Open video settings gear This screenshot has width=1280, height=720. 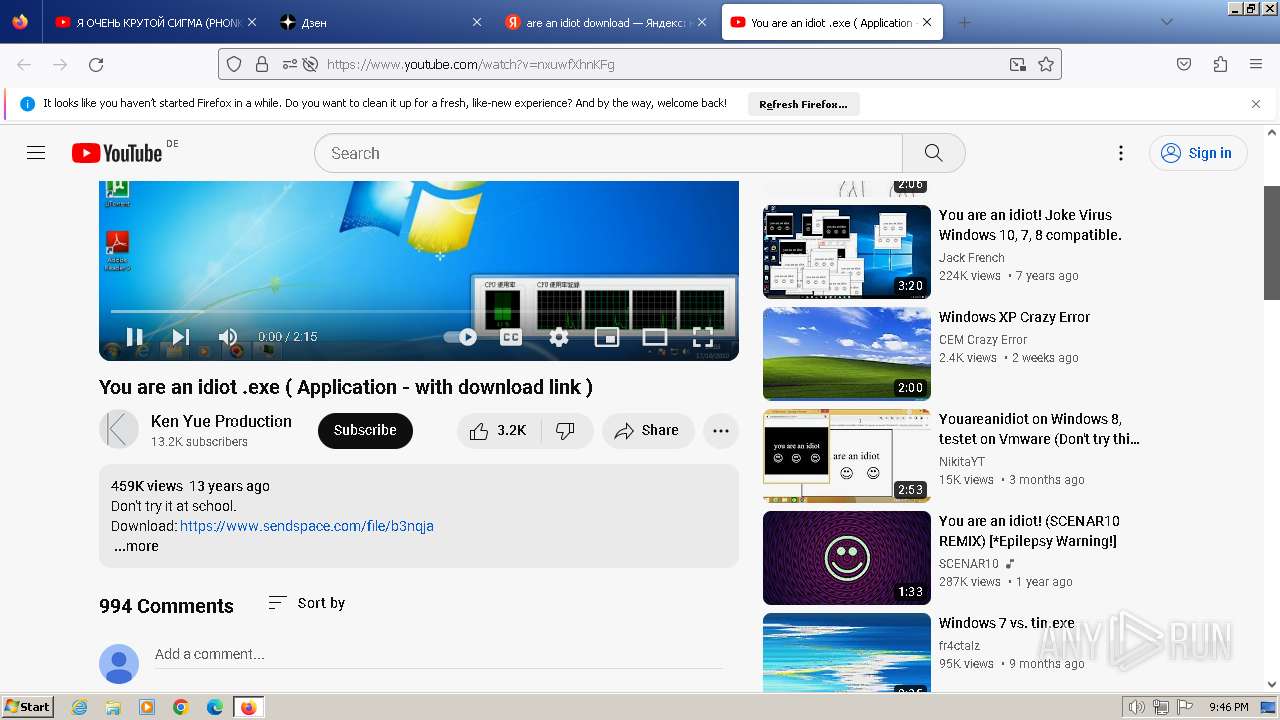click(559, 337)
